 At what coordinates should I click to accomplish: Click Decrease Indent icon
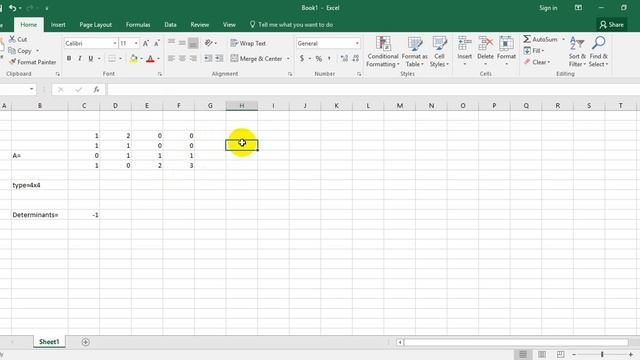[208, 58]
